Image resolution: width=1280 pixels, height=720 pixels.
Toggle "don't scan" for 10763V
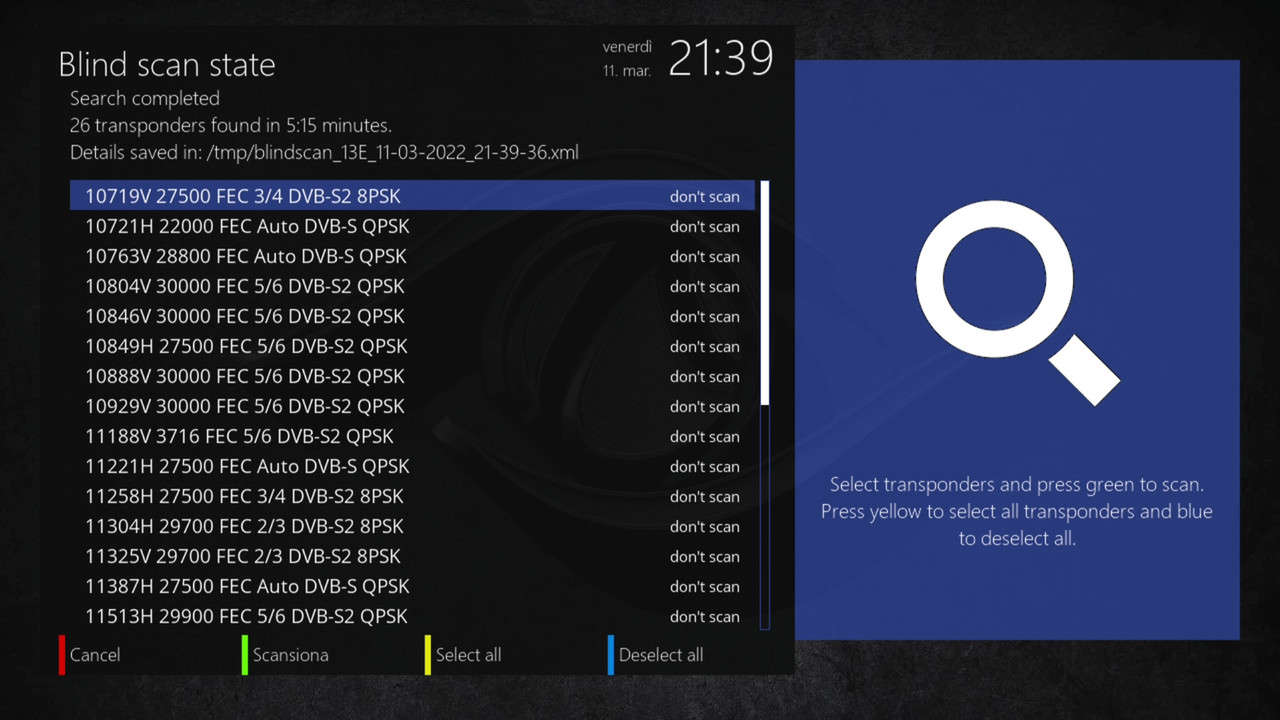click(705, 257)
